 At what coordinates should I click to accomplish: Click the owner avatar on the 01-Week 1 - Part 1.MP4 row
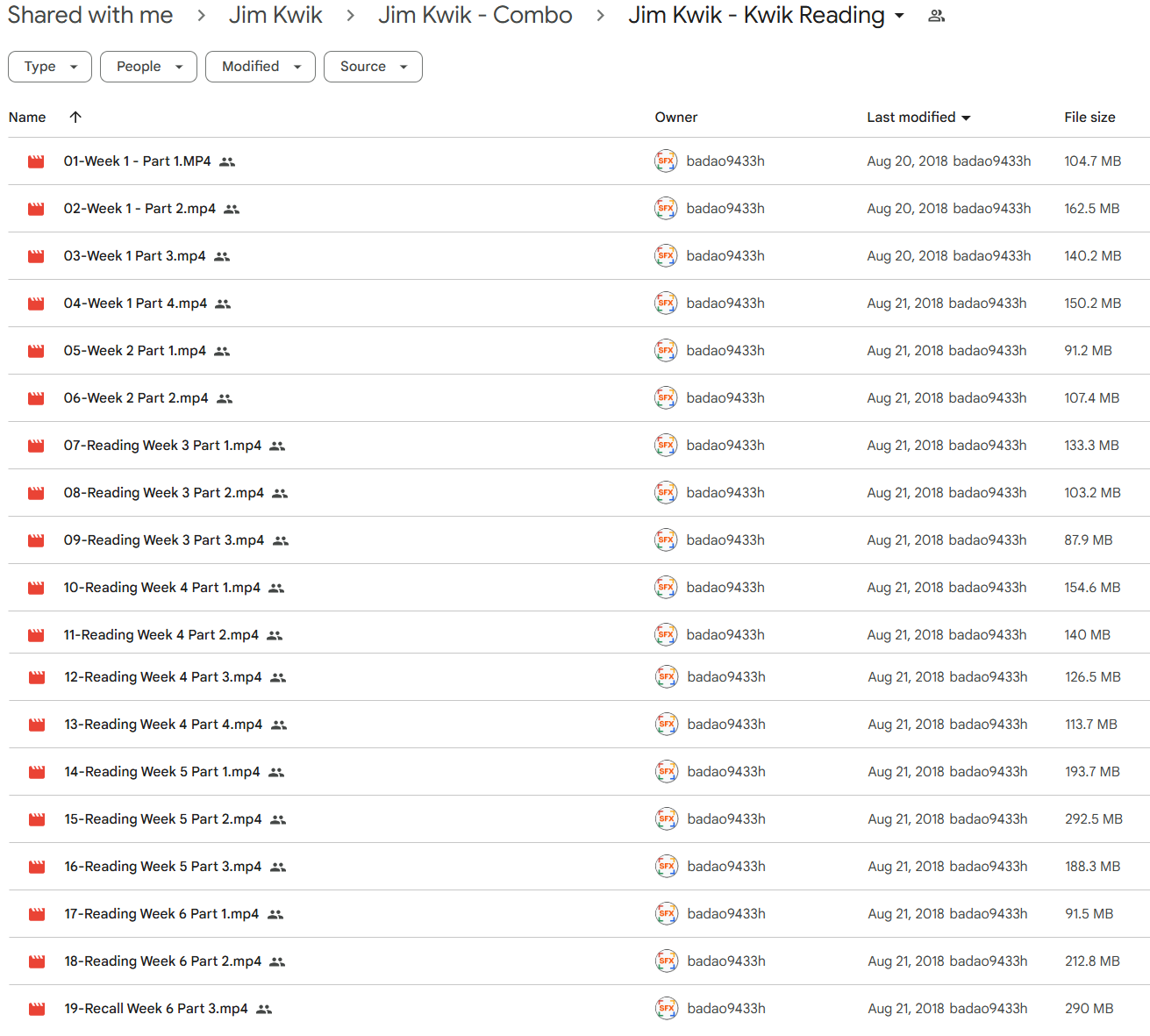coord(666,161)
